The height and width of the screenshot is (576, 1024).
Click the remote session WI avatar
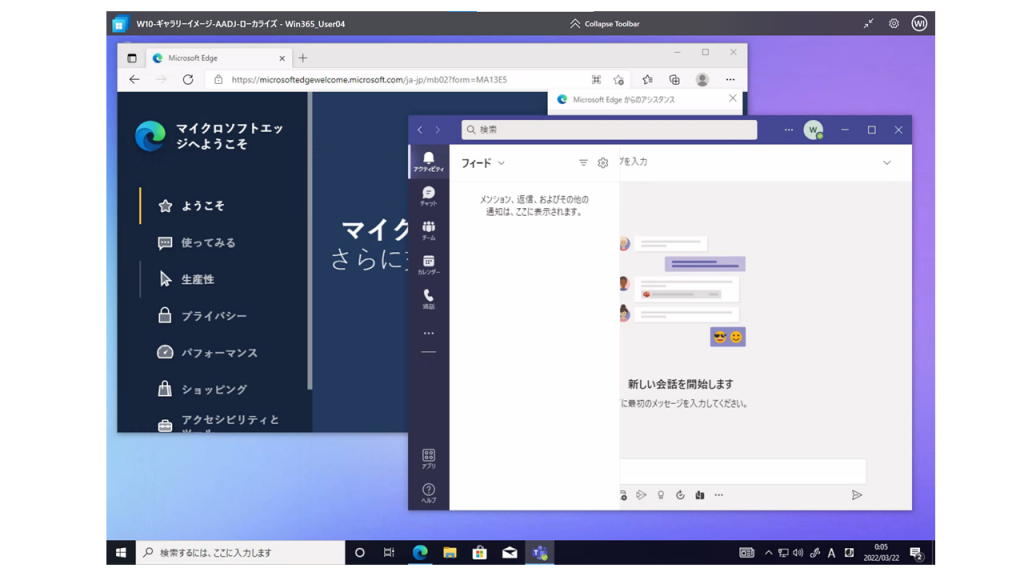pyautogui.click(x=920, y=24)
